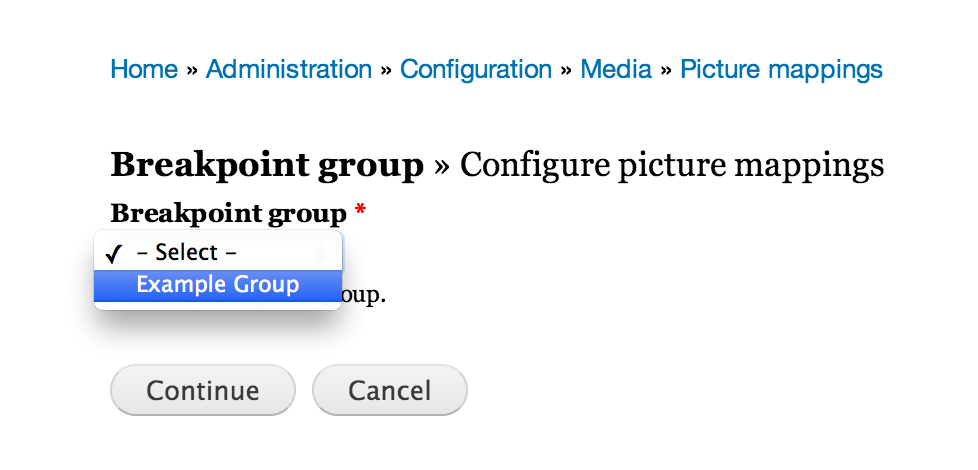
Task: Open the Picture mappings breadcrumb link
Action: pyautogui.click(x=782, y=69)
